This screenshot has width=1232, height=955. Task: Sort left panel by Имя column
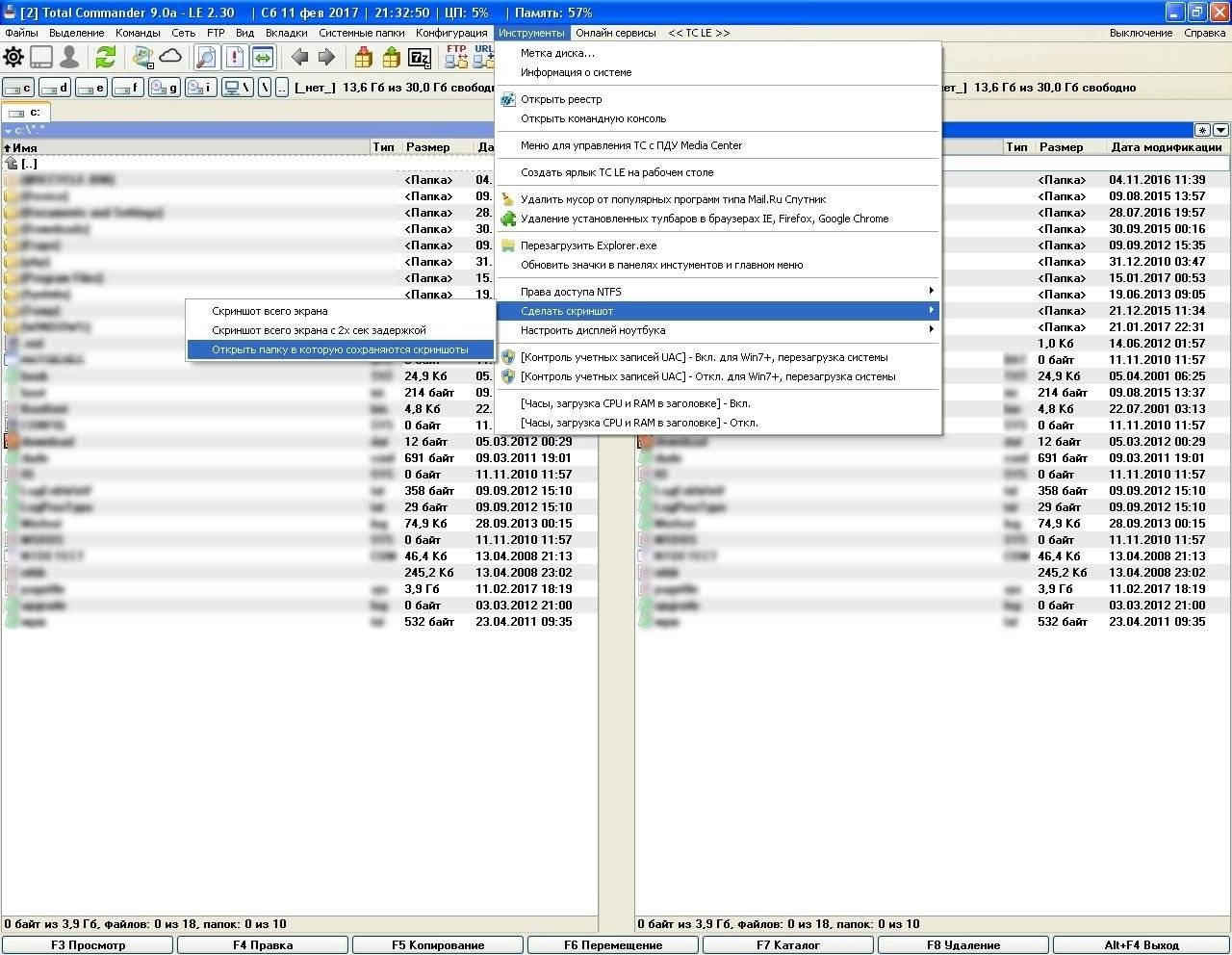point(186,147)
